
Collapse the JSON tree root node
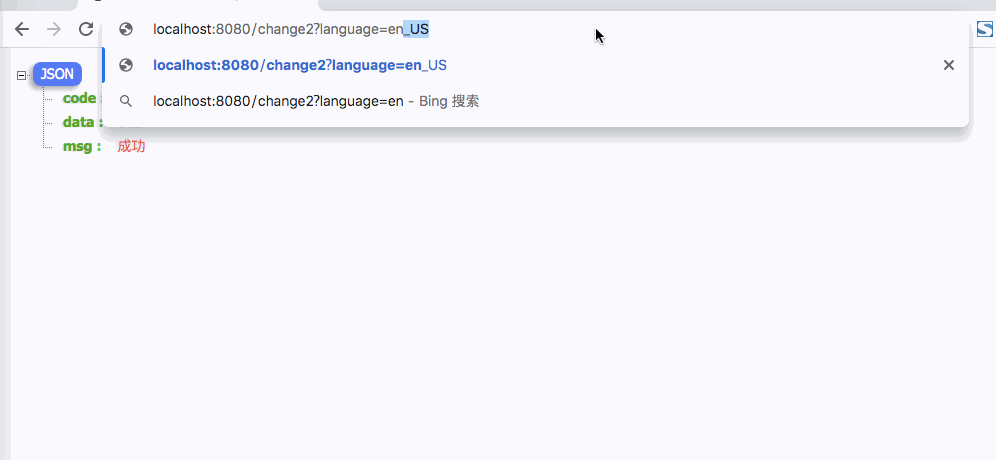(21, 75)
